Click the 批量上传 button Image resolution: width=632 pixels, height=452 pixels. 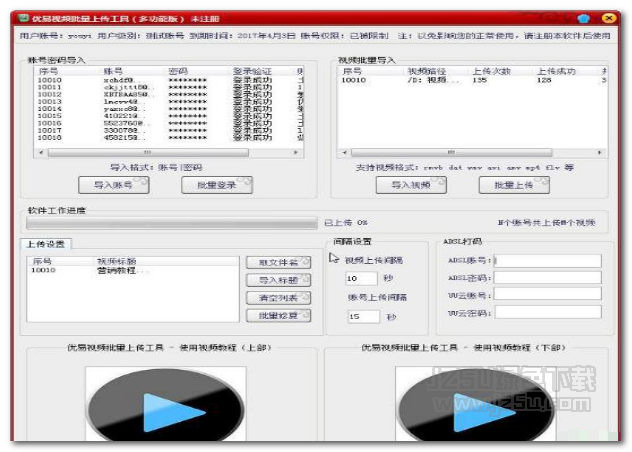(x=514, y=185)
